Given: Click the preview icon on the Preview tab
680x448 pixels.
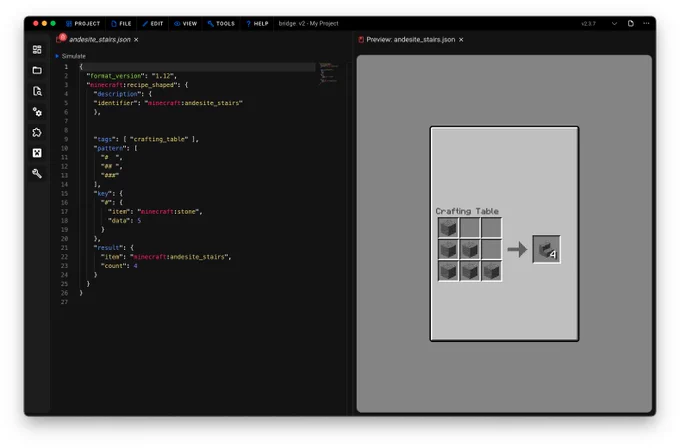Looking at the screenshot, I should (361, 39).
